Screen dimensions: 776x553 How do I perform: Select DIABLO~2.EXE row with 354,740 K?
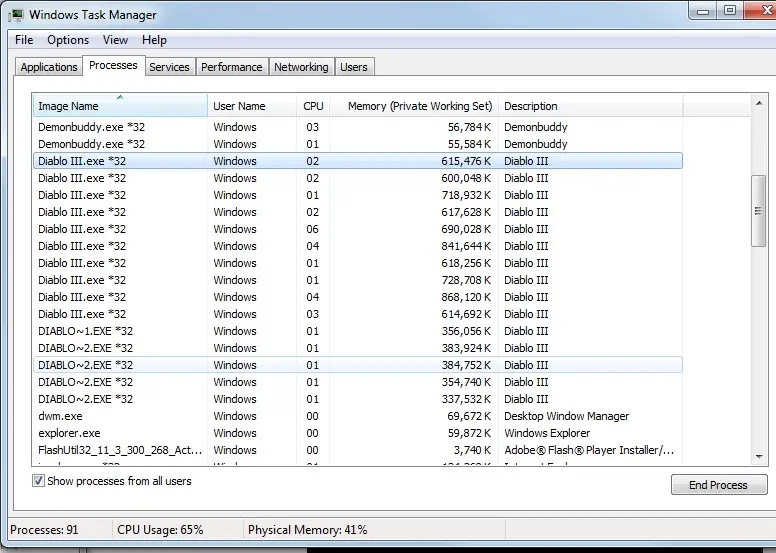[x=357, y=382]
